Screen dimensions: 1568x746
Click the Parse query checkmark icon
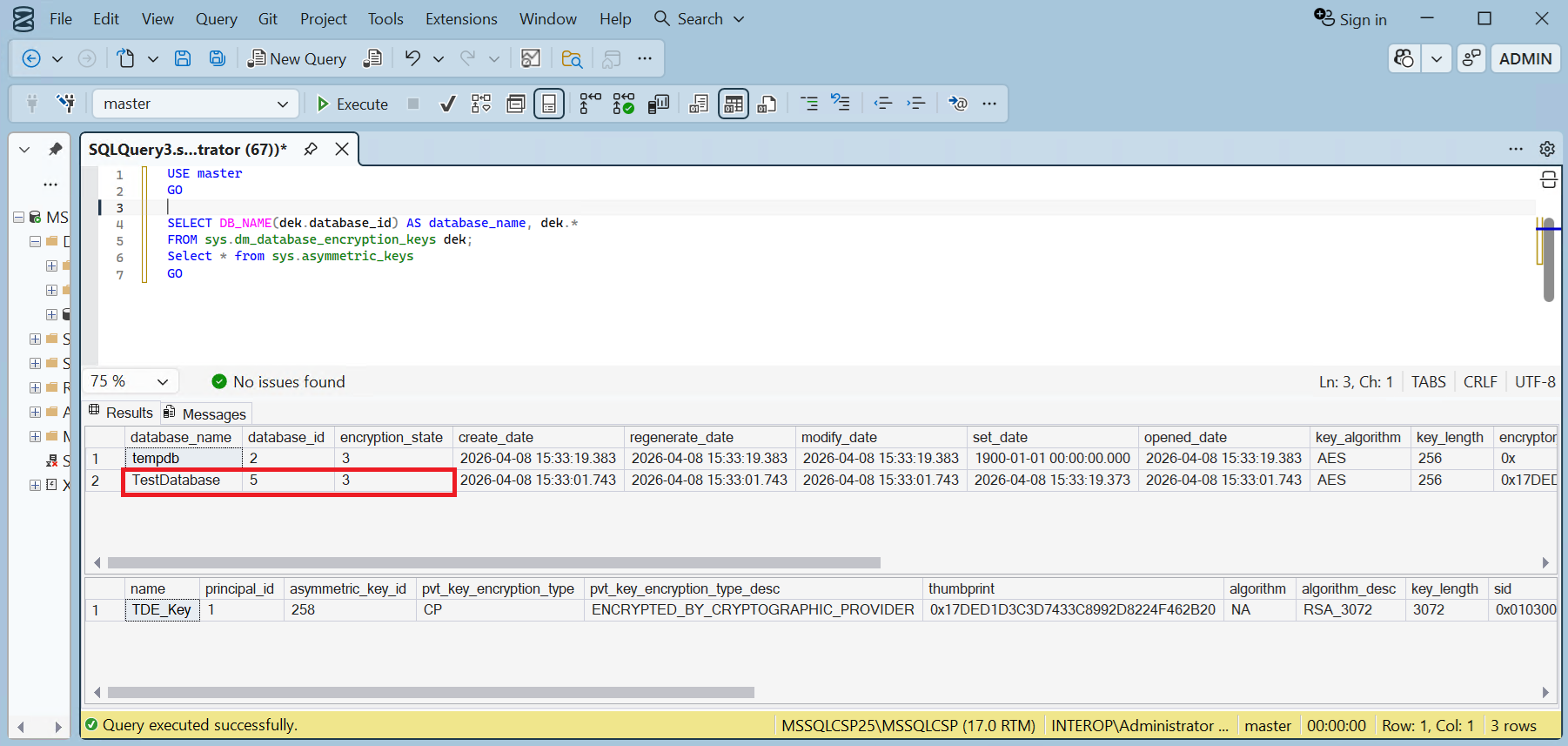click(x=448, y=104)
